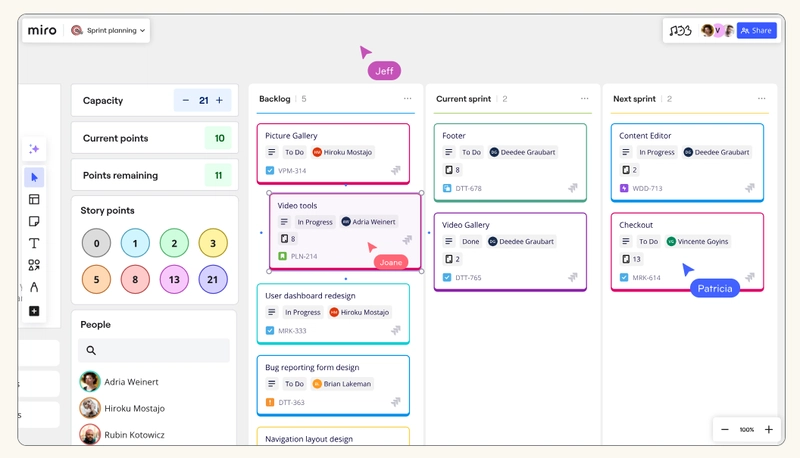Click the In Progress status on Content Editor

coord(656,152)
